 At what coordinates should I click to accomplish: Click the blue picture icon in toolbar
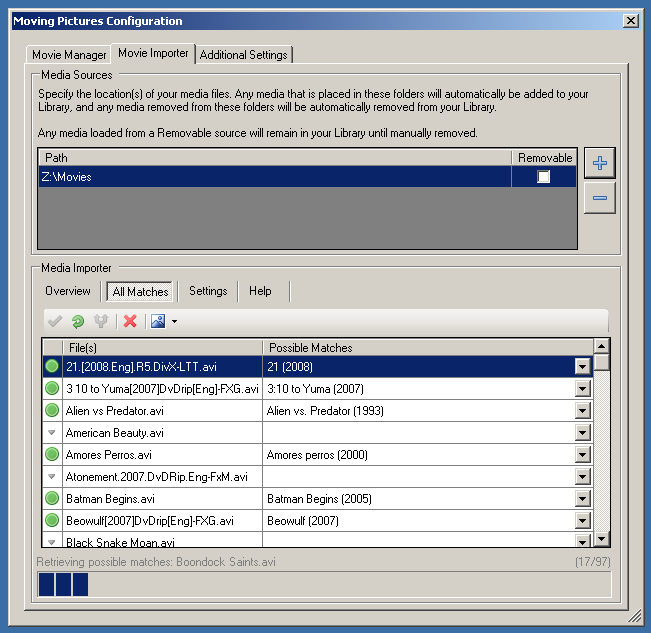pos(157,321)
